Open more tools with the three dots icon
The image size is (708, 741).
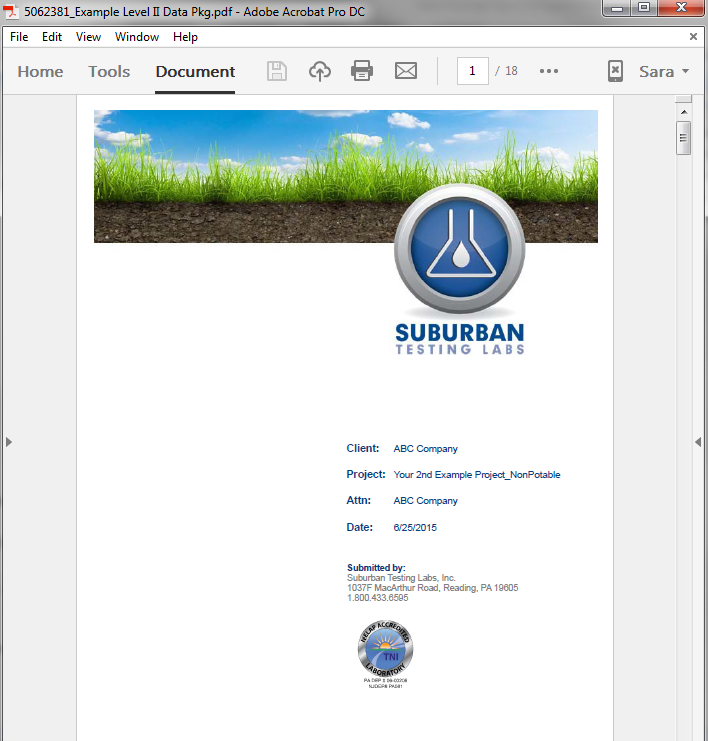click(549, 71)
